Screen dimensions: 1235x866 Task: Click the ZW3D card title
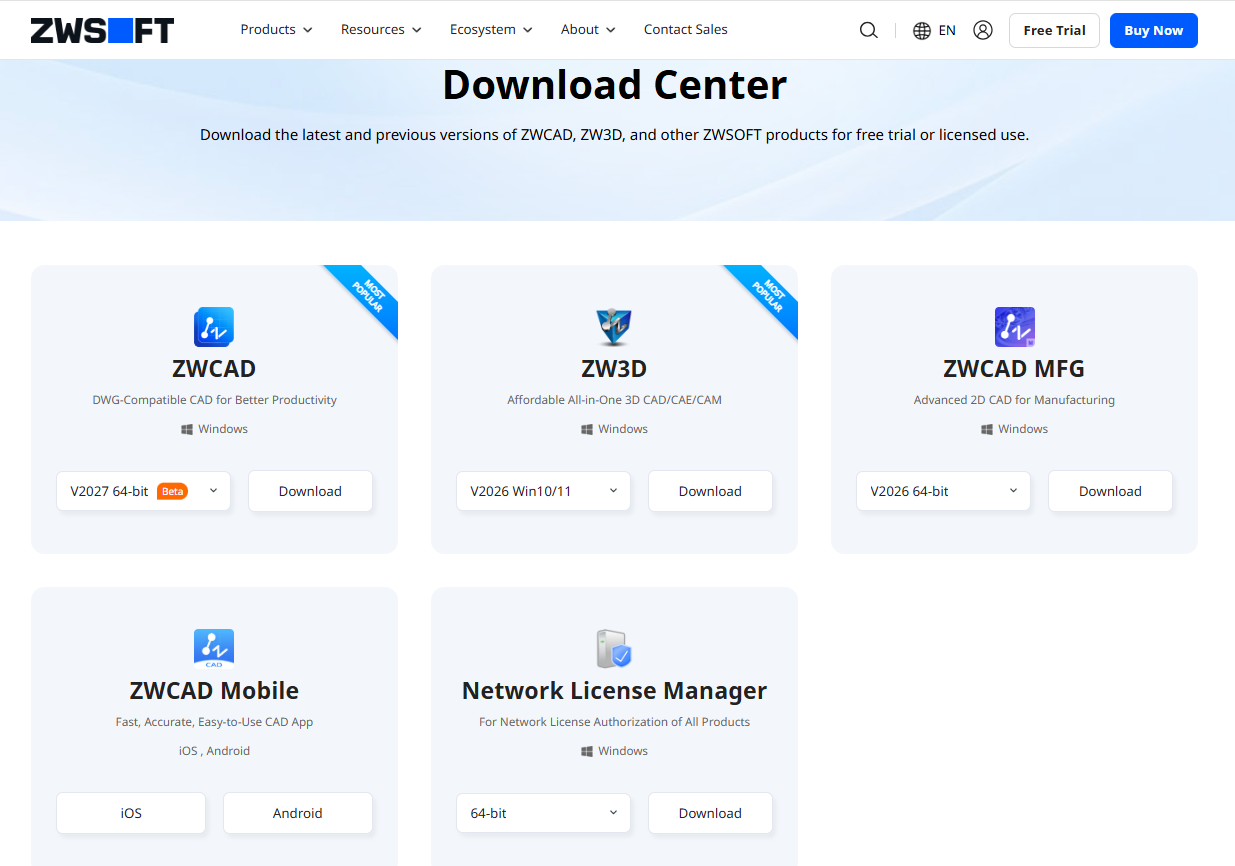tap(614, 368)
